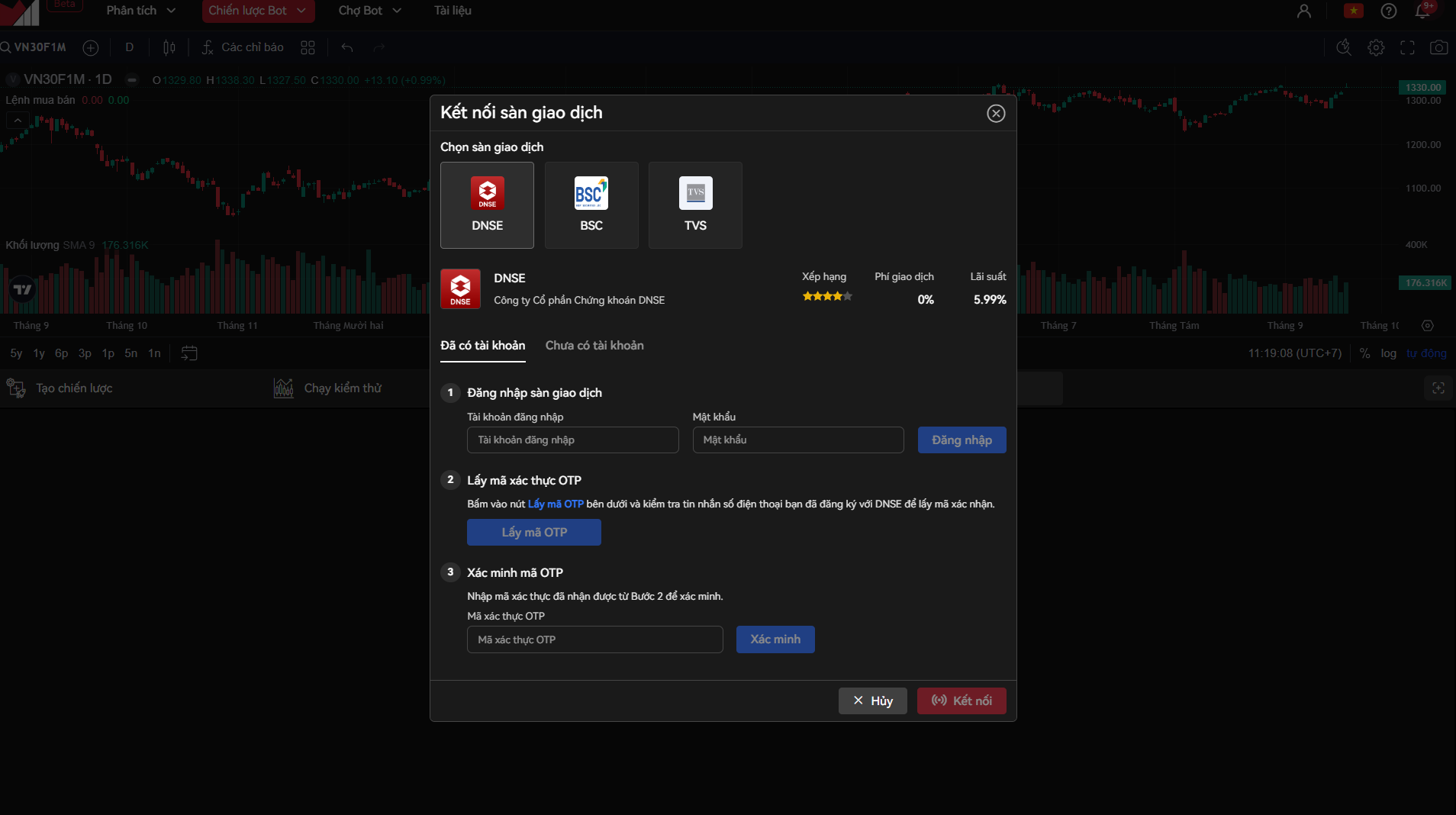Screen dimensions: 1456x815
Task: Select the 1p date range
Action: coord(108,353)
